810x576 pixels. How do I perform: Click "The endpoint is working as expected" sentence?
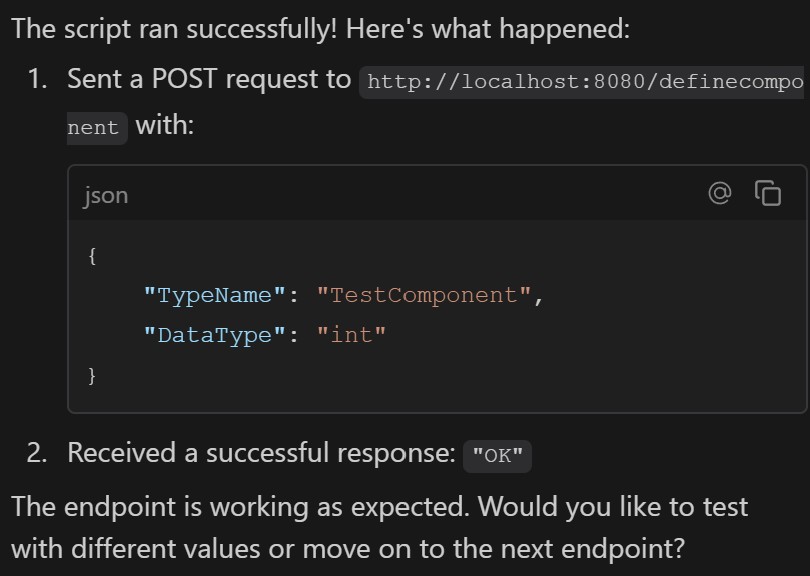coord(240,506)
